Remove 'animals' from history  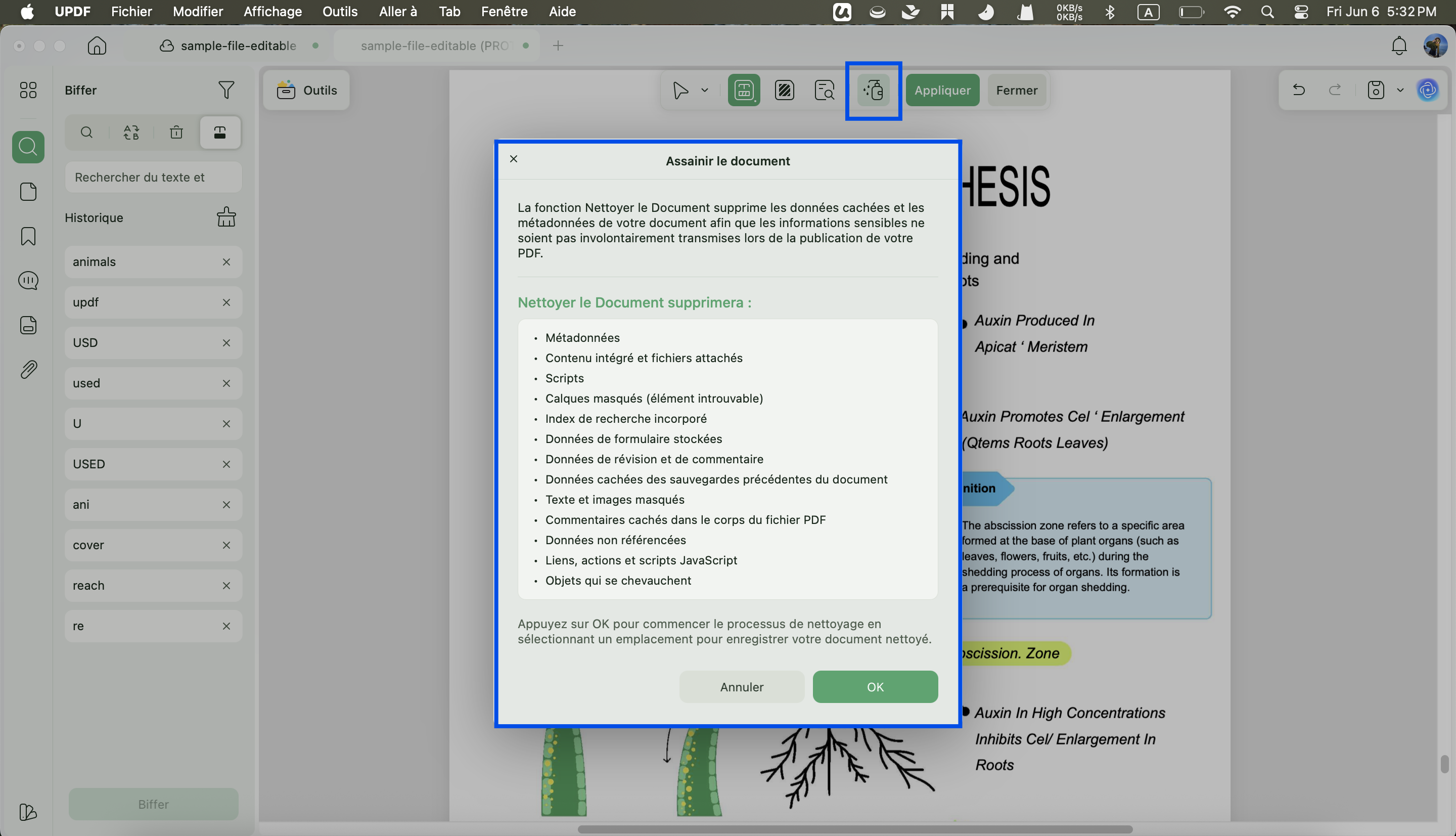coord(226,262)
